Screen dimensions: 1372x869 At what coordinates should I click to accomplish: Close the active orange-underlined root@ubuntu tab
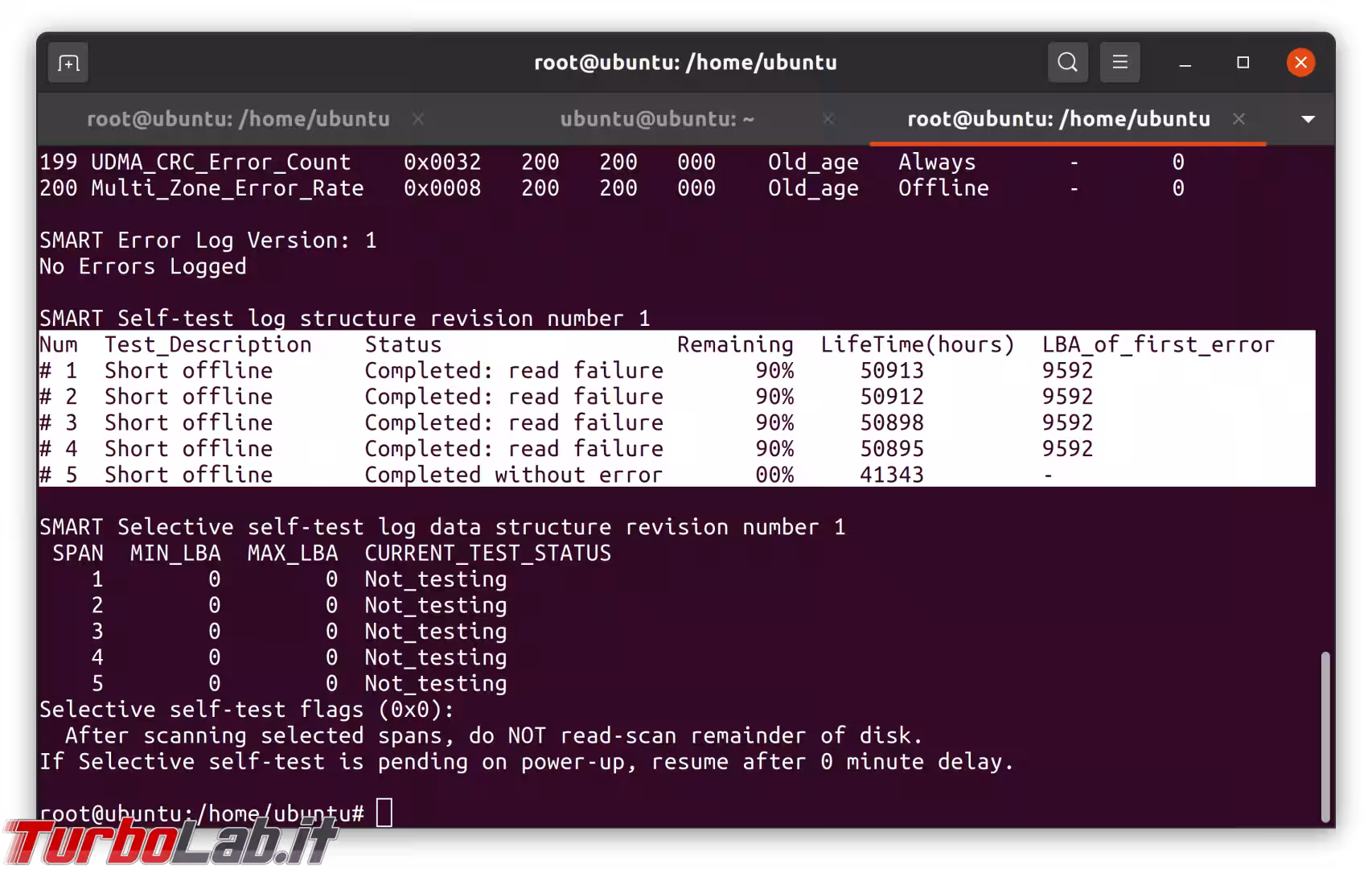(1238, 119)
